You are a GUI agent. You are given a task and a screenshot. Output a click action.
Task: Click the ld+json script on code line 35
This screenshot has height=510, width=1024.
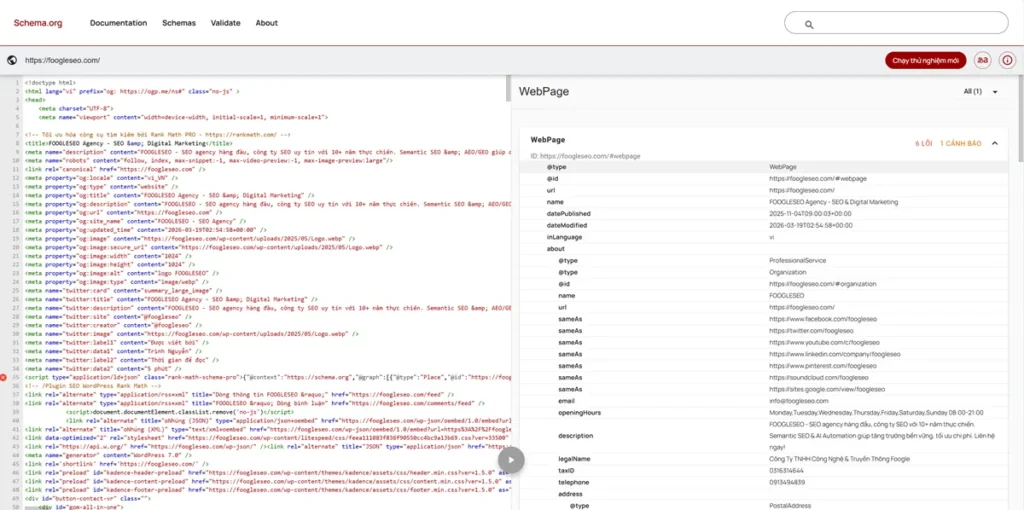[268, 377]
